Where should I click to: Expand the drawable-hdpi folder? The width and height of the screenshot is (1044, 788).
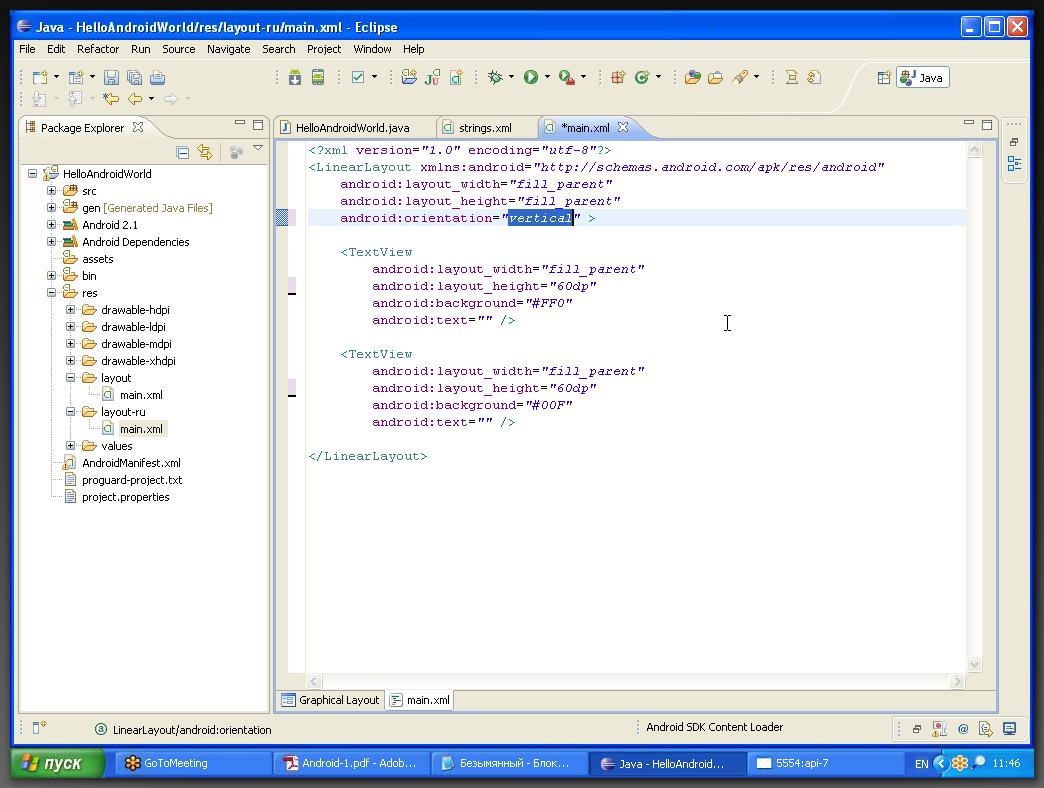coord(71,309)
